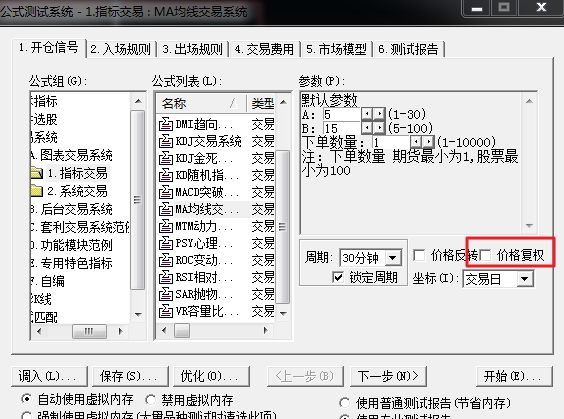This screenshot has width=564, height=419.
Task: Click the MA均线交 formula icon
Action: click(x=165, y=209)
